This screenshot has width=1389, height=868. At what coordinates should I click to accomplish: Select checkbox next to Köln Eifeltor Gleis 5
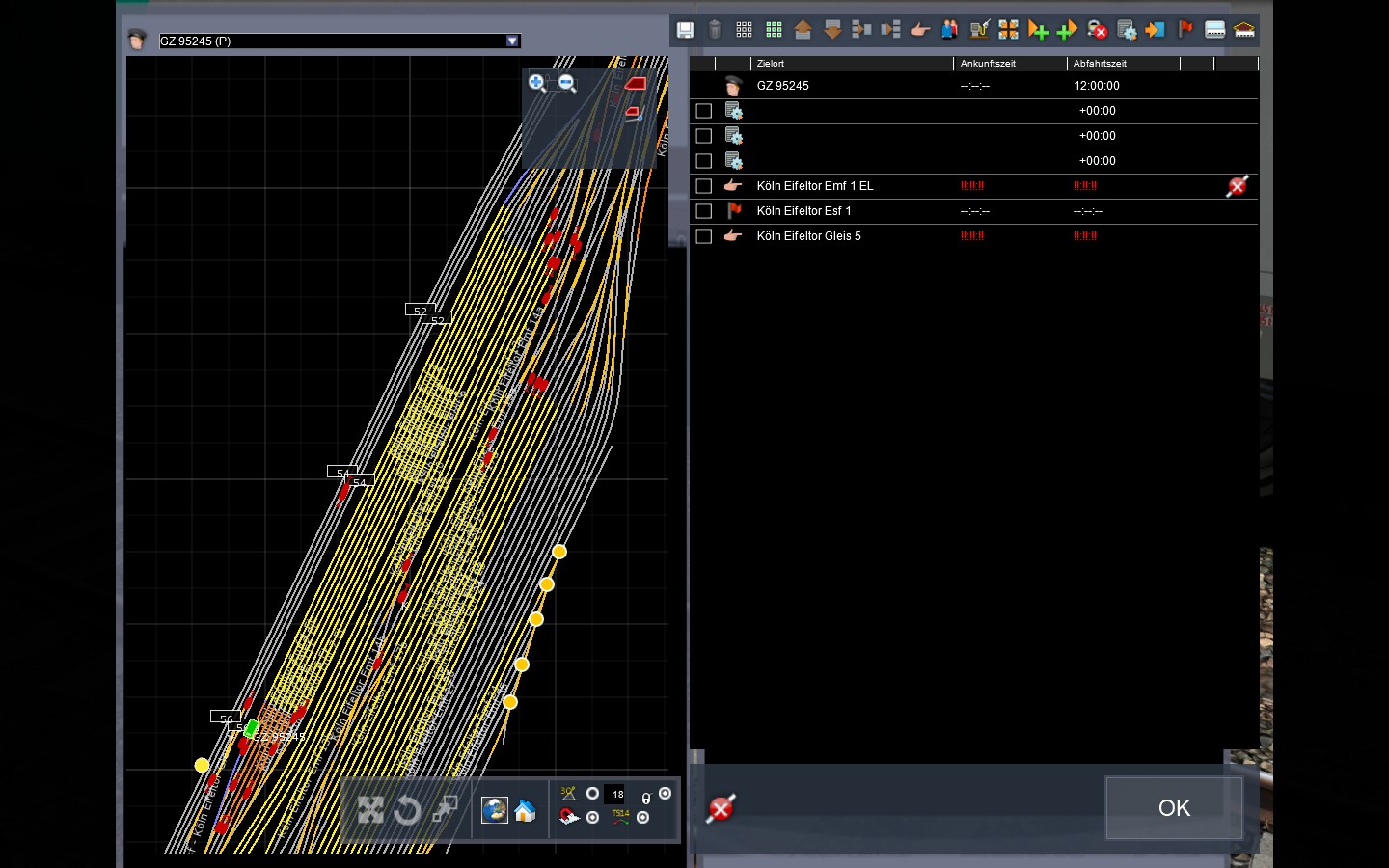(x=704, y=236)
